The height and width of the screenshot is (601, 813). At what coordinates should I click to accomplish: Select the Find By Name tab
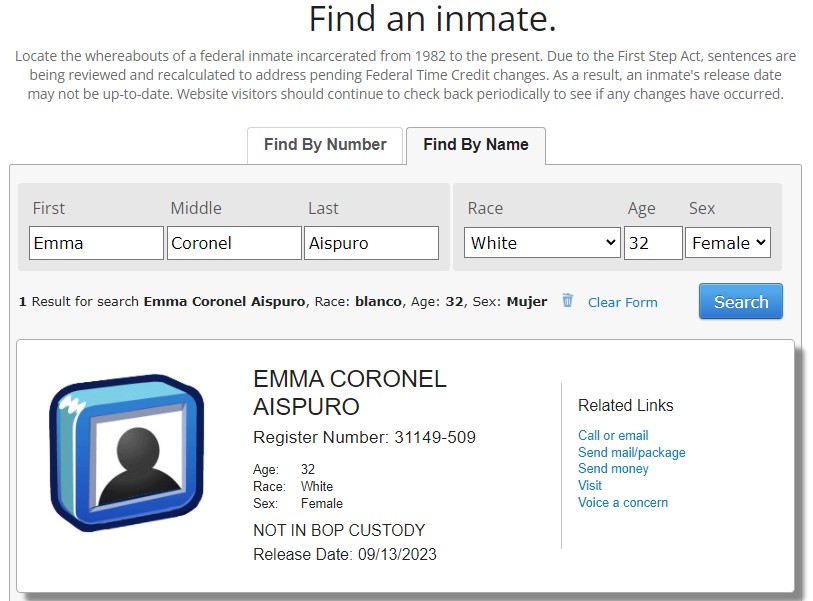click(x=476, y=145)
